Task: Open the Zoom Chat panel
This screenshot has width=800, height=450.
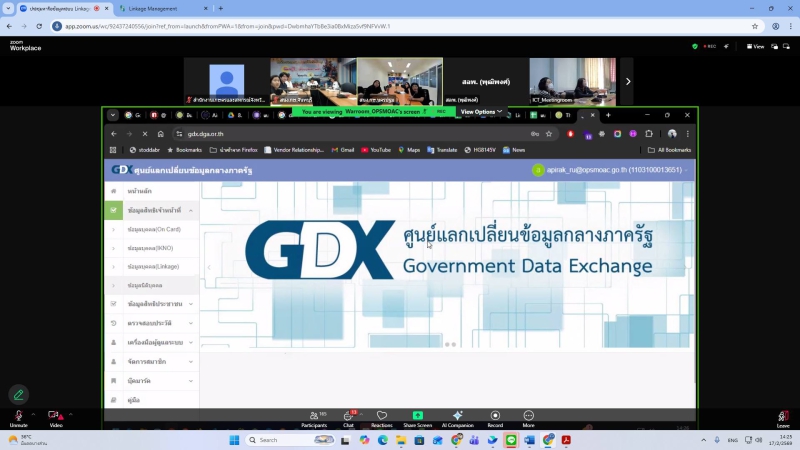Action: [x=349, y=417]
